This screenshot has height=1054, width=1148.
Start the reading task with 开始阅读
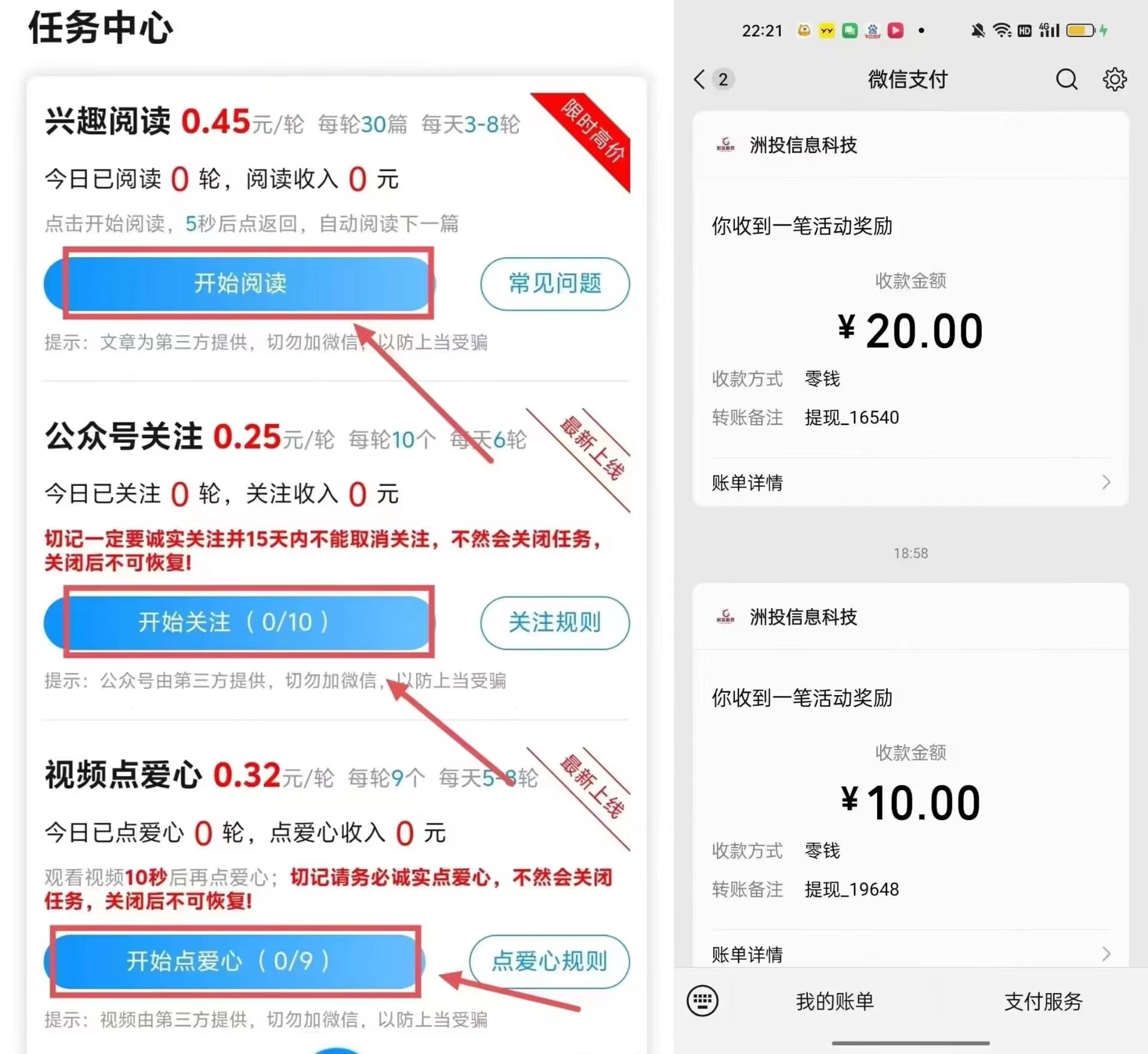pyautogui.click(x=239, y=284)
